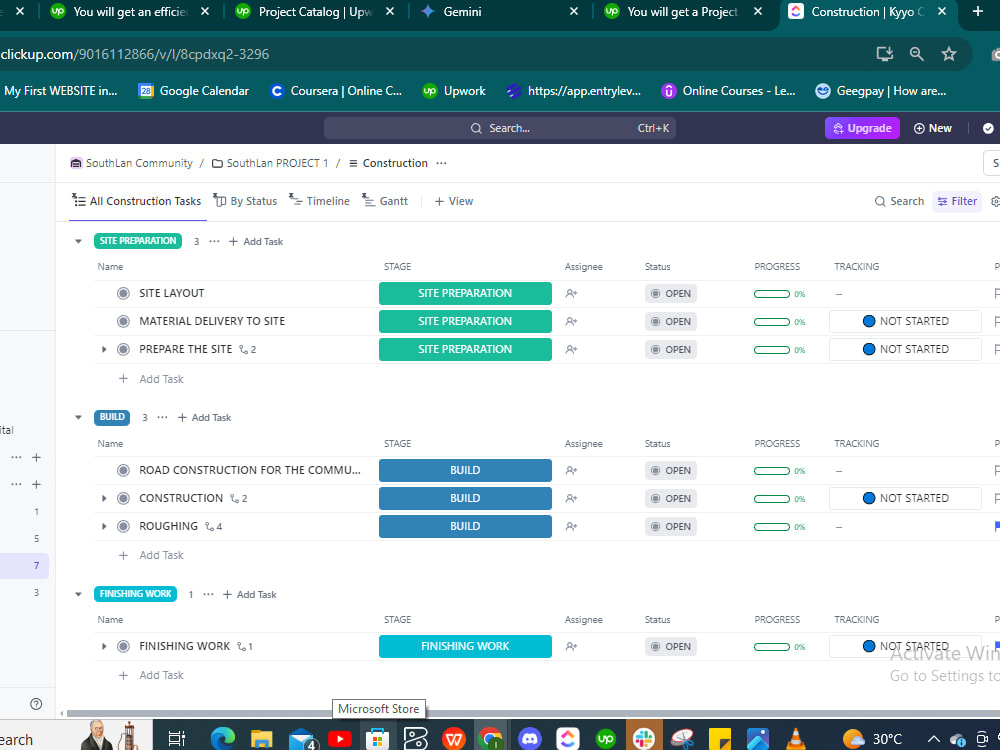
Task: Open the view settings gear icon
Action: coord(994,201)
